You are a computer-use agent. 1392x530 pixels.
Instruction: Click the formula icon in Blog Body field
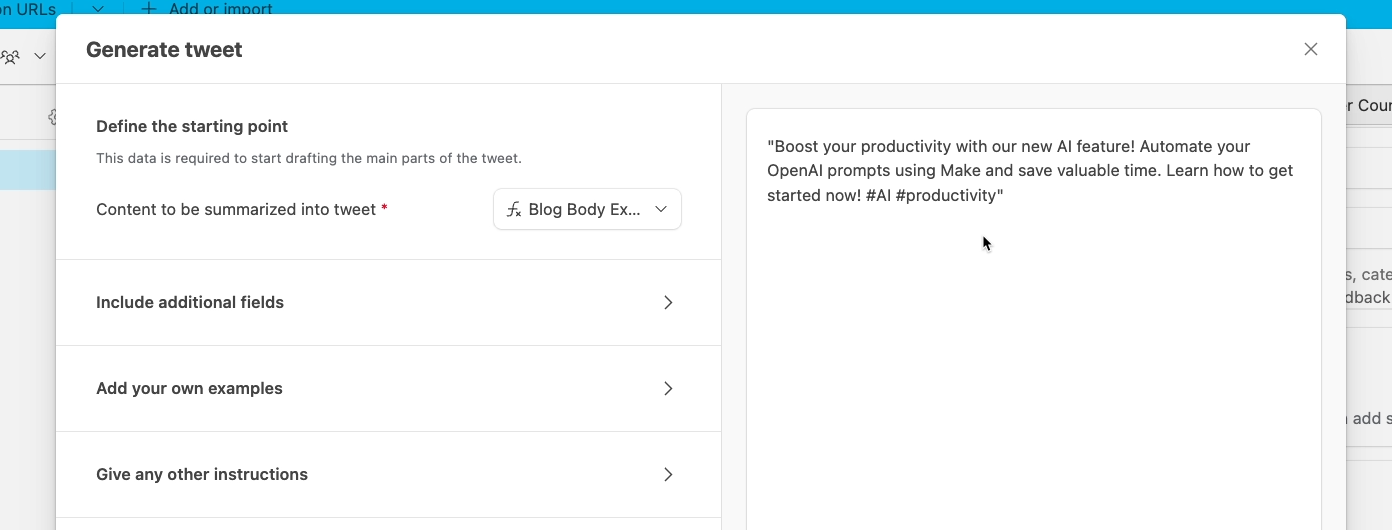pyautogui.click(x=514, y=209)
